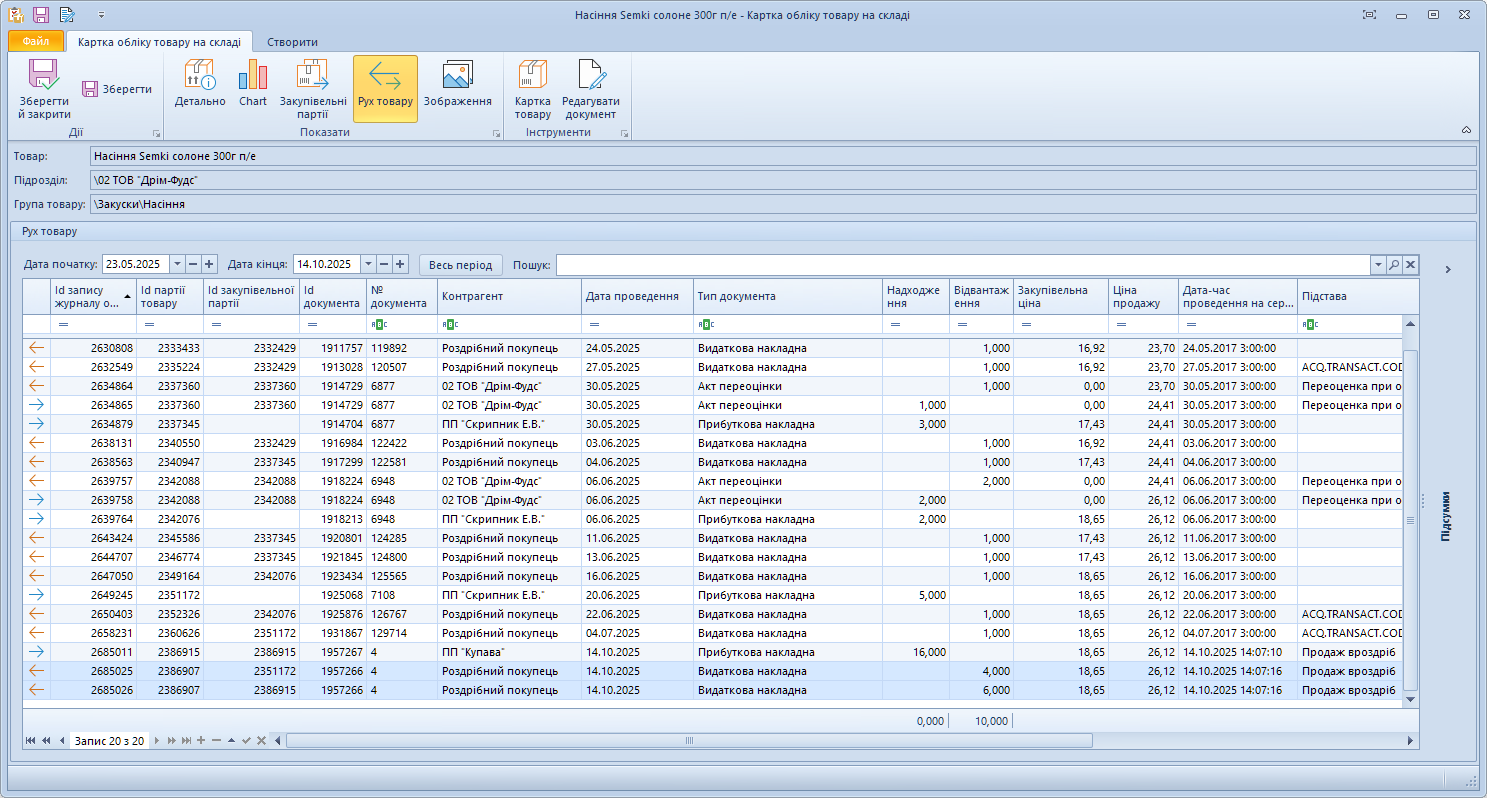Open Картка товару tool
1487x798 pixels.
point(532,89)
